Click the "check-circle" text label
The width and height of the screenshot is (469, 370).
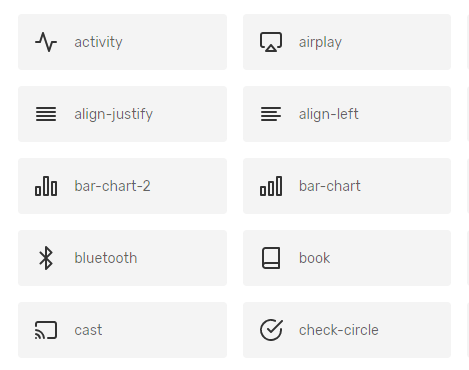coord(339,330)
